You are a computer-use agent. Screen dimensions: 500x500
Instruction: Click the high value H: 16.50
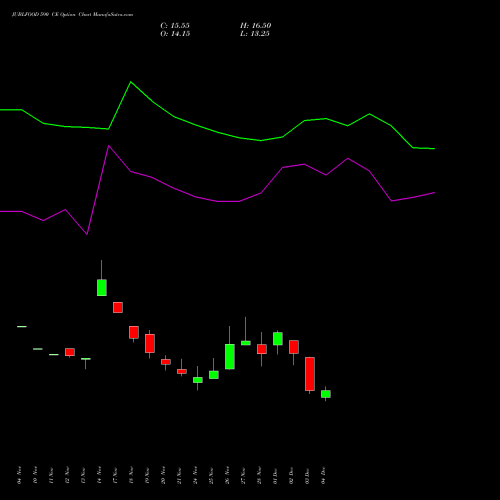(256, 26)
